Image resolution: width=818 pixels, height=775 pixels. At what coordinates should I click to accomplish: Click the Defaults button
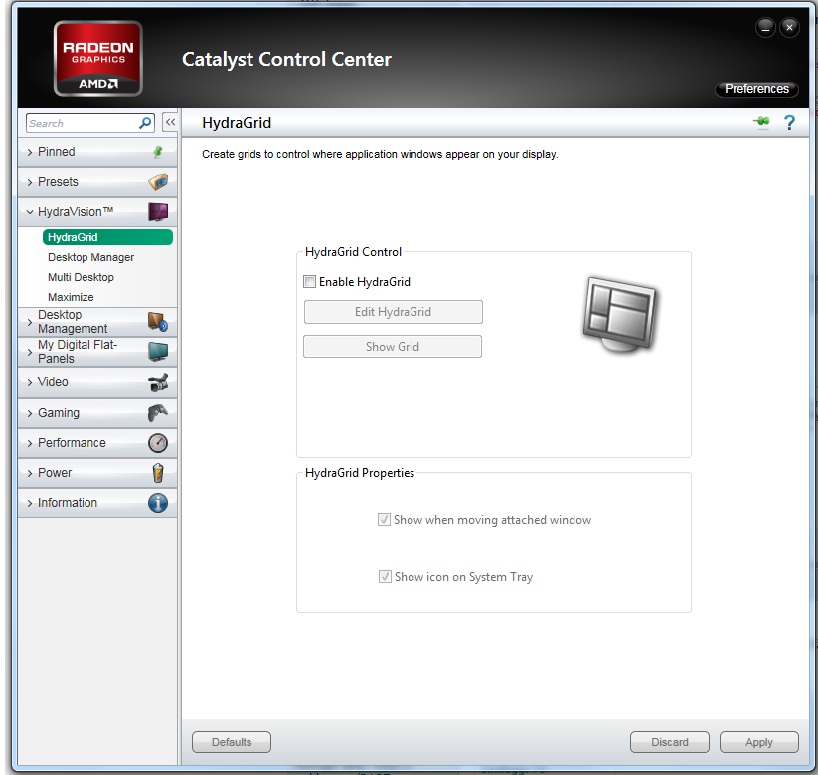pyautogui.click(x=232, y=742)
